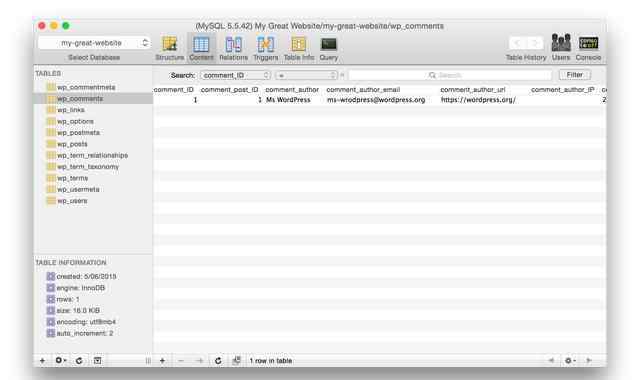Sort by comment_ID column header
Screen dimensions: 640x380
174,89
